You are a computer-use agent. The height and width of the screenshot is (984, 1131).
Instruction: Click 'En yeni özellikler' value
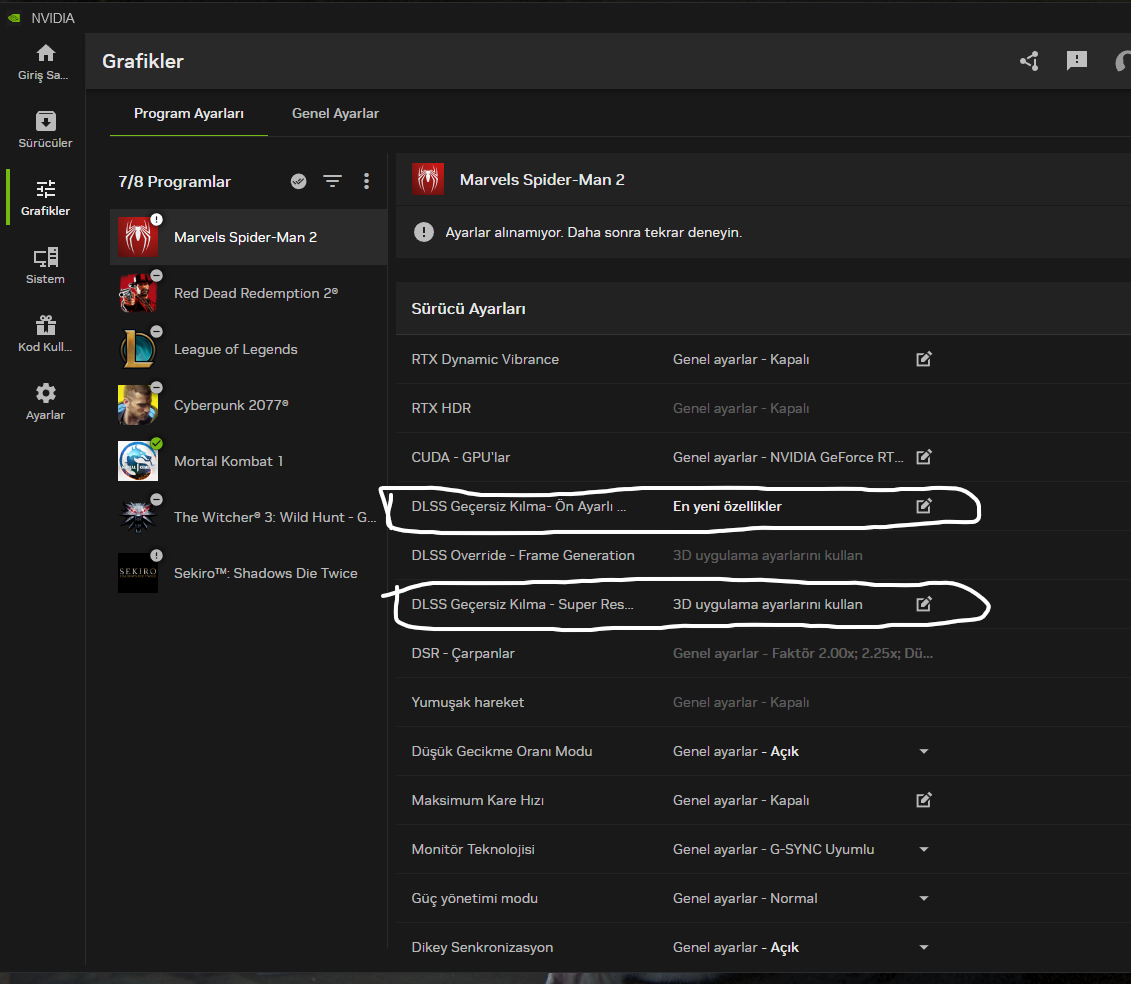click(x=727, y=506)
